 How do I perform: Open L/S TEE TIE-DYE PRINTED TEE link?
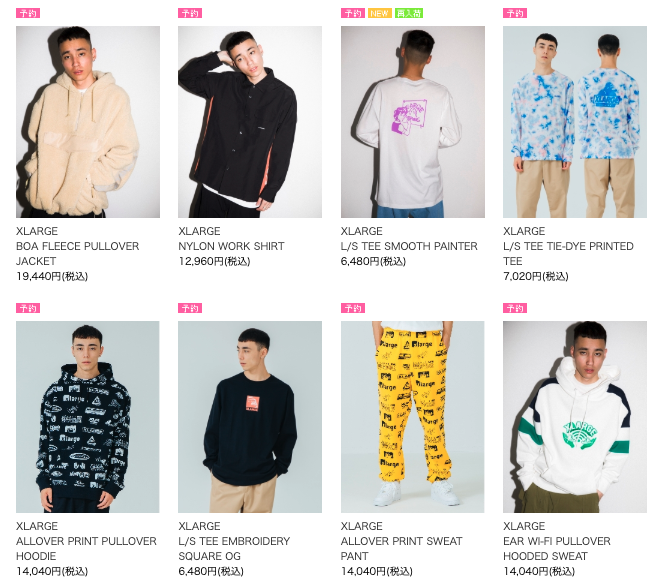(568, 253)
